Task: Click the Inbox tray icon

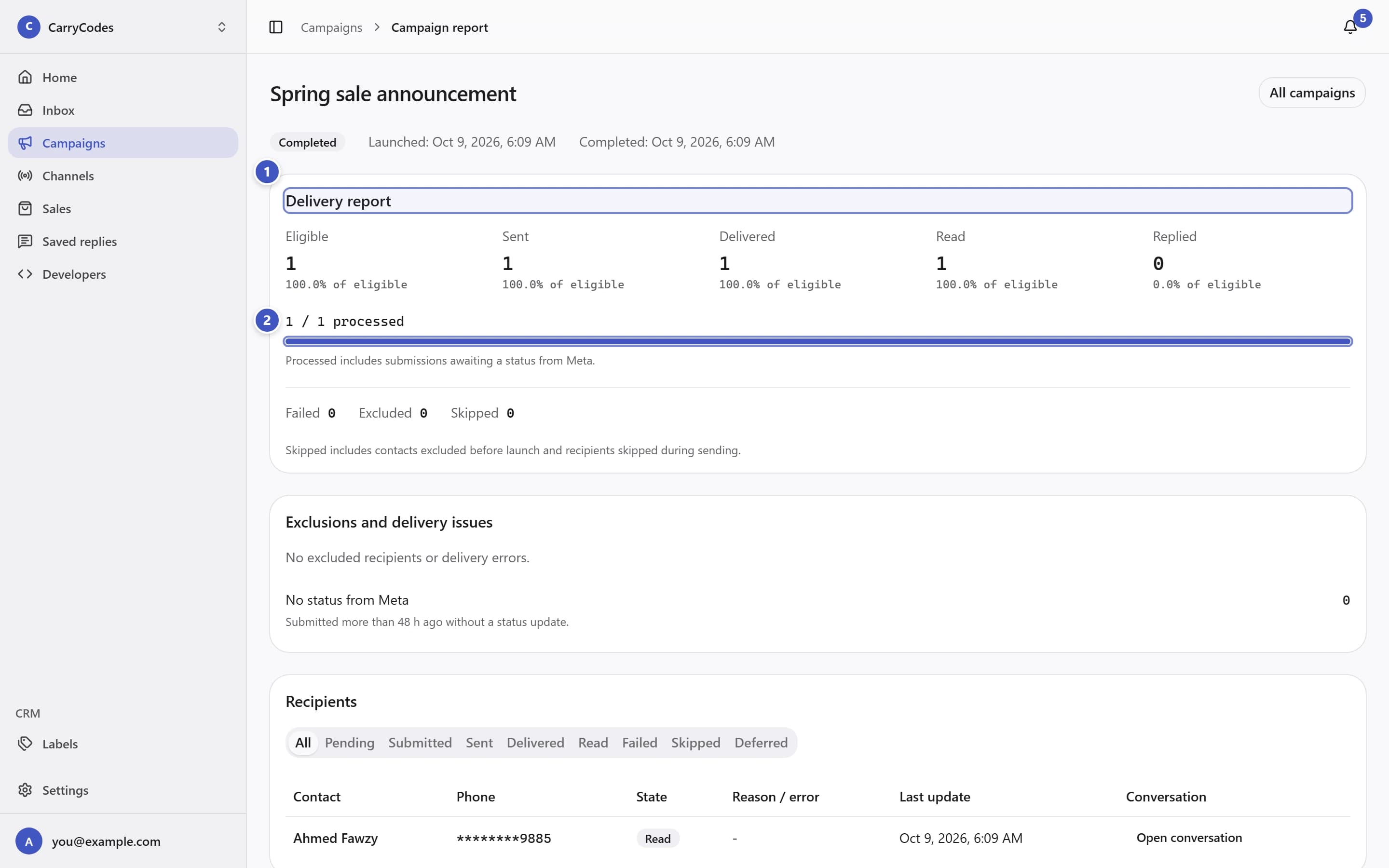Action: point(25,109)
